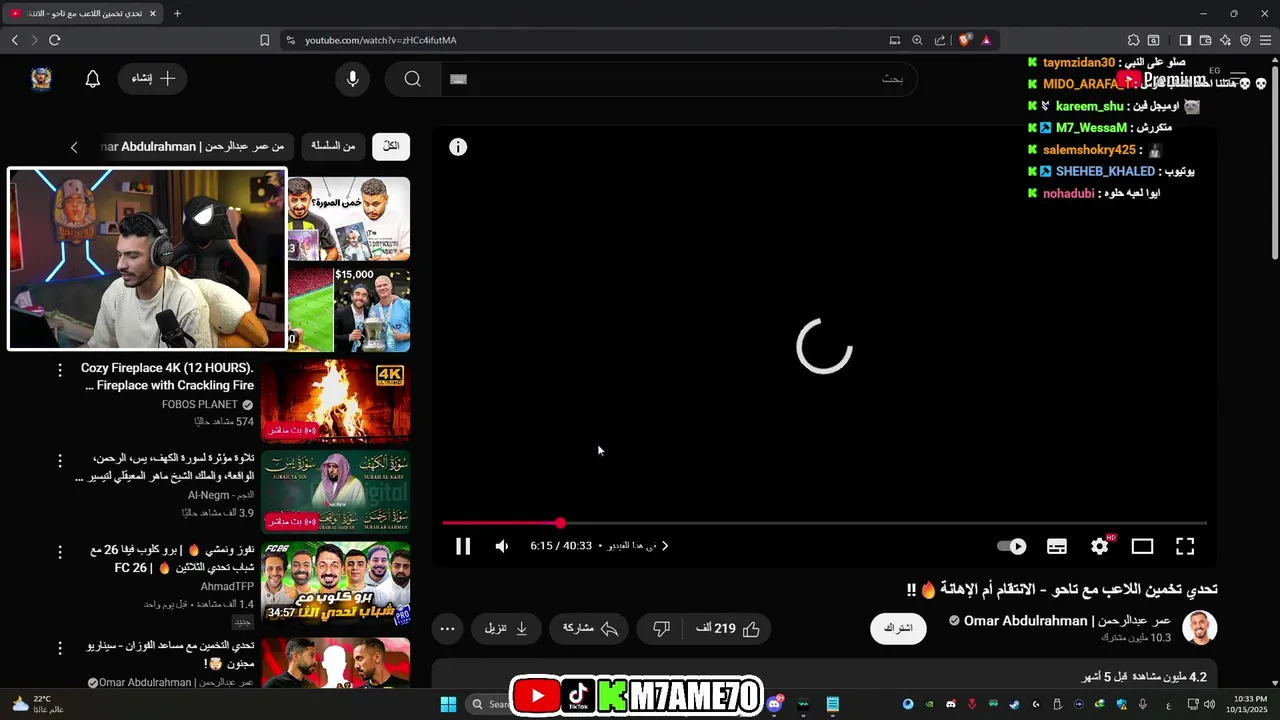
Task: Seek using the red video progress bar
Action: pyautogui.click(x=824, y=523)
